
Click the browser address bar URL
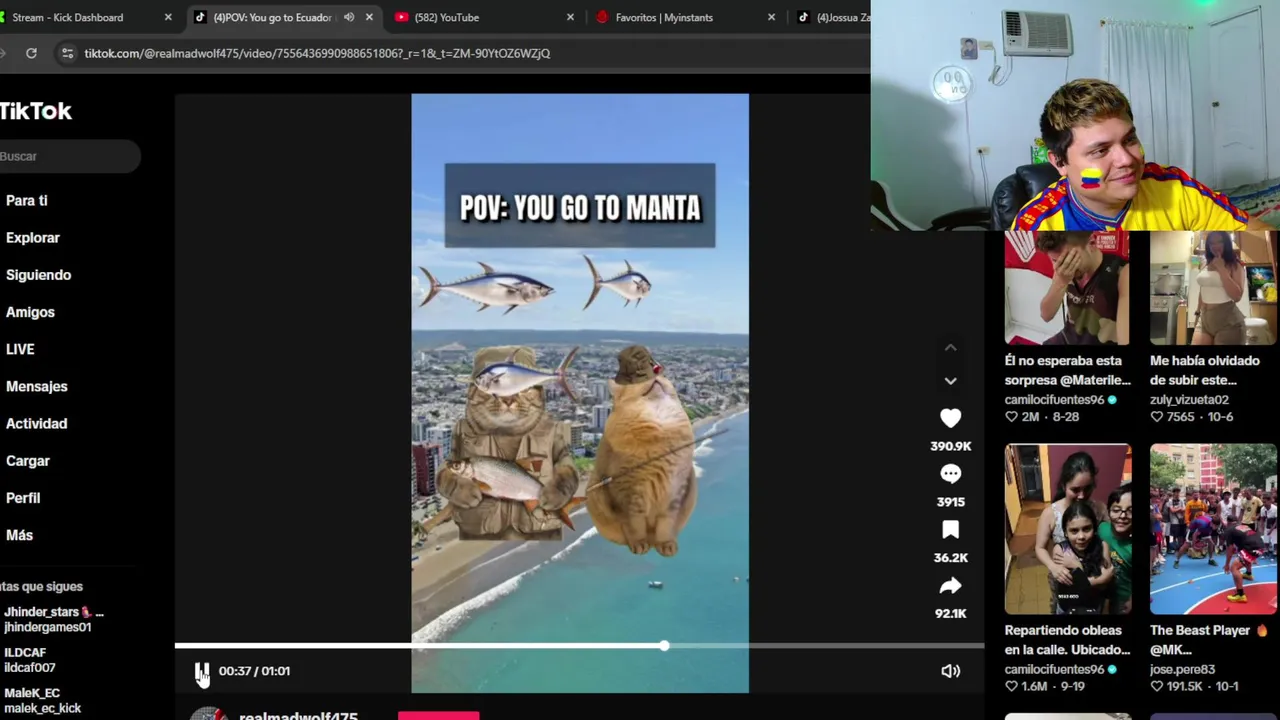point(317,53)
